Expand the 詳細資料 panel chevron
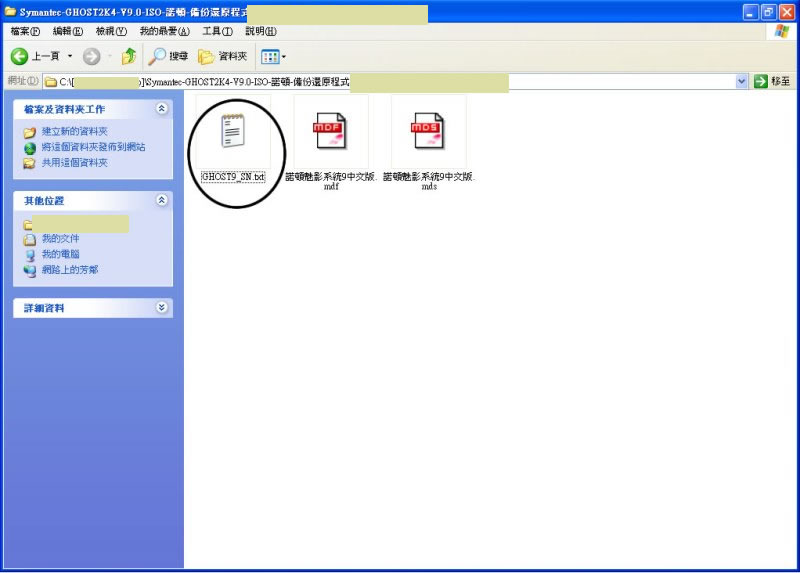Viewport: 800px width, 573px height. (x=162, y=307)
